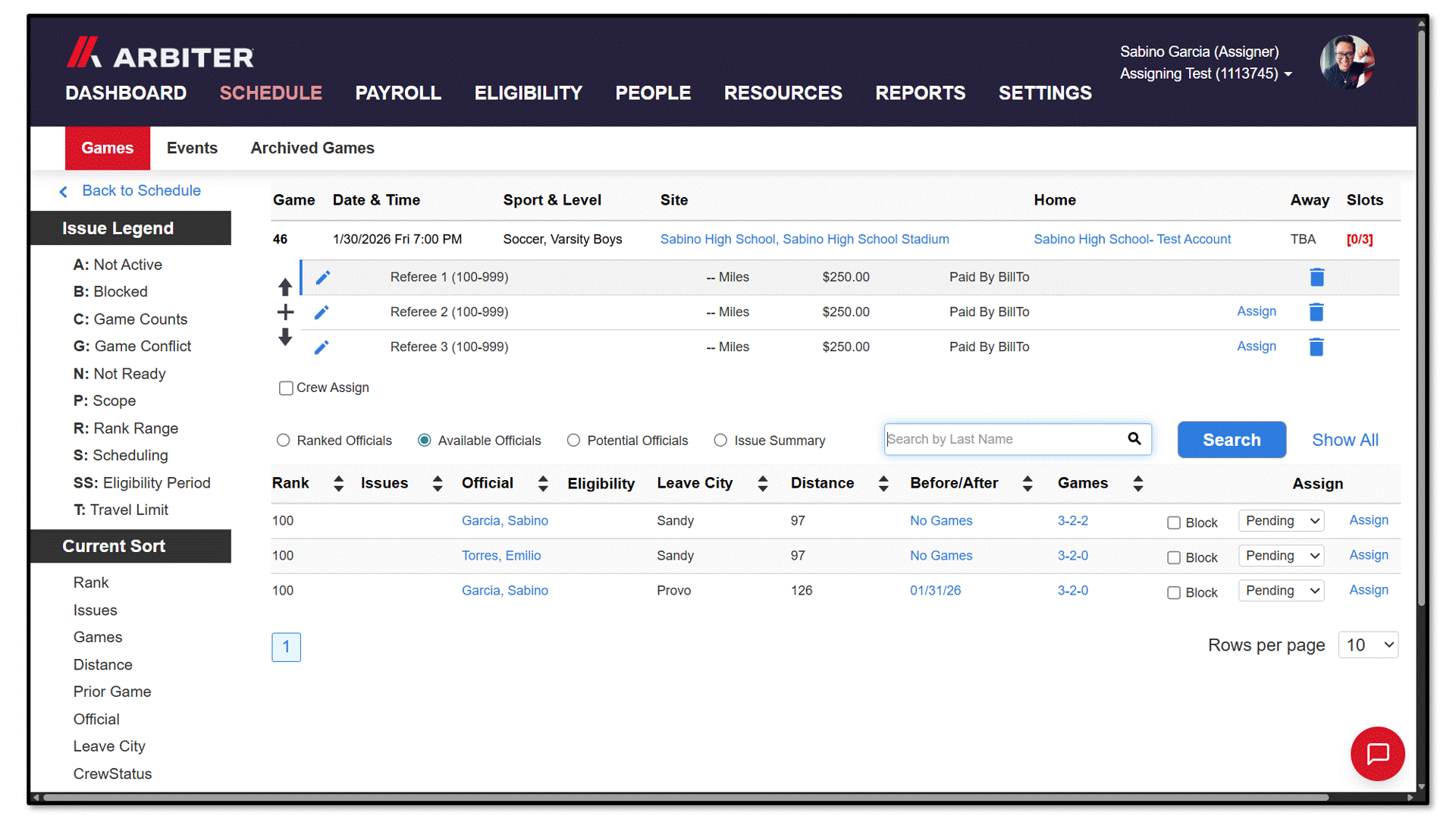Add a slot using the plus icon

[x=285, y=312]
